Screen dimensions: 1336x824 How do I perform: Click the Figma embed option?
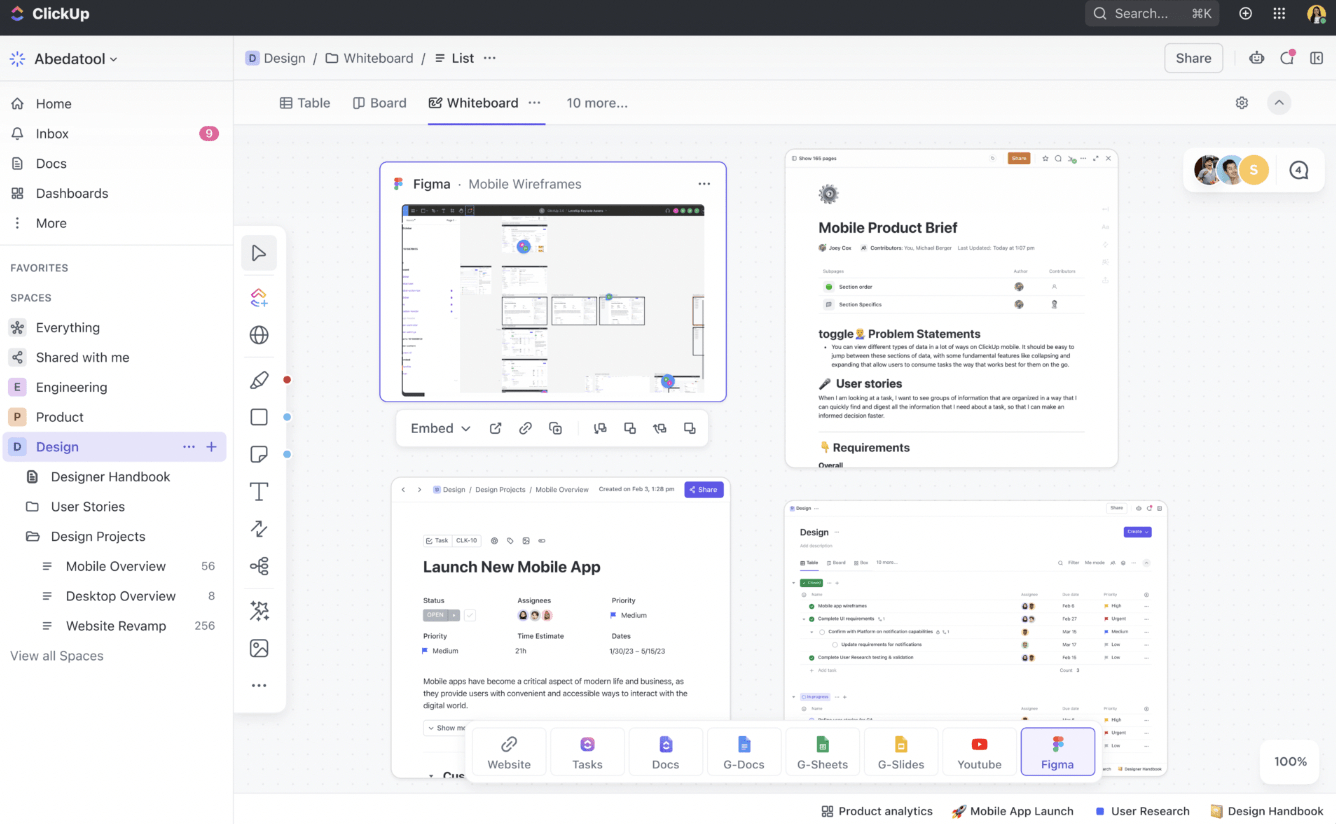click(x=1057, y=751)
